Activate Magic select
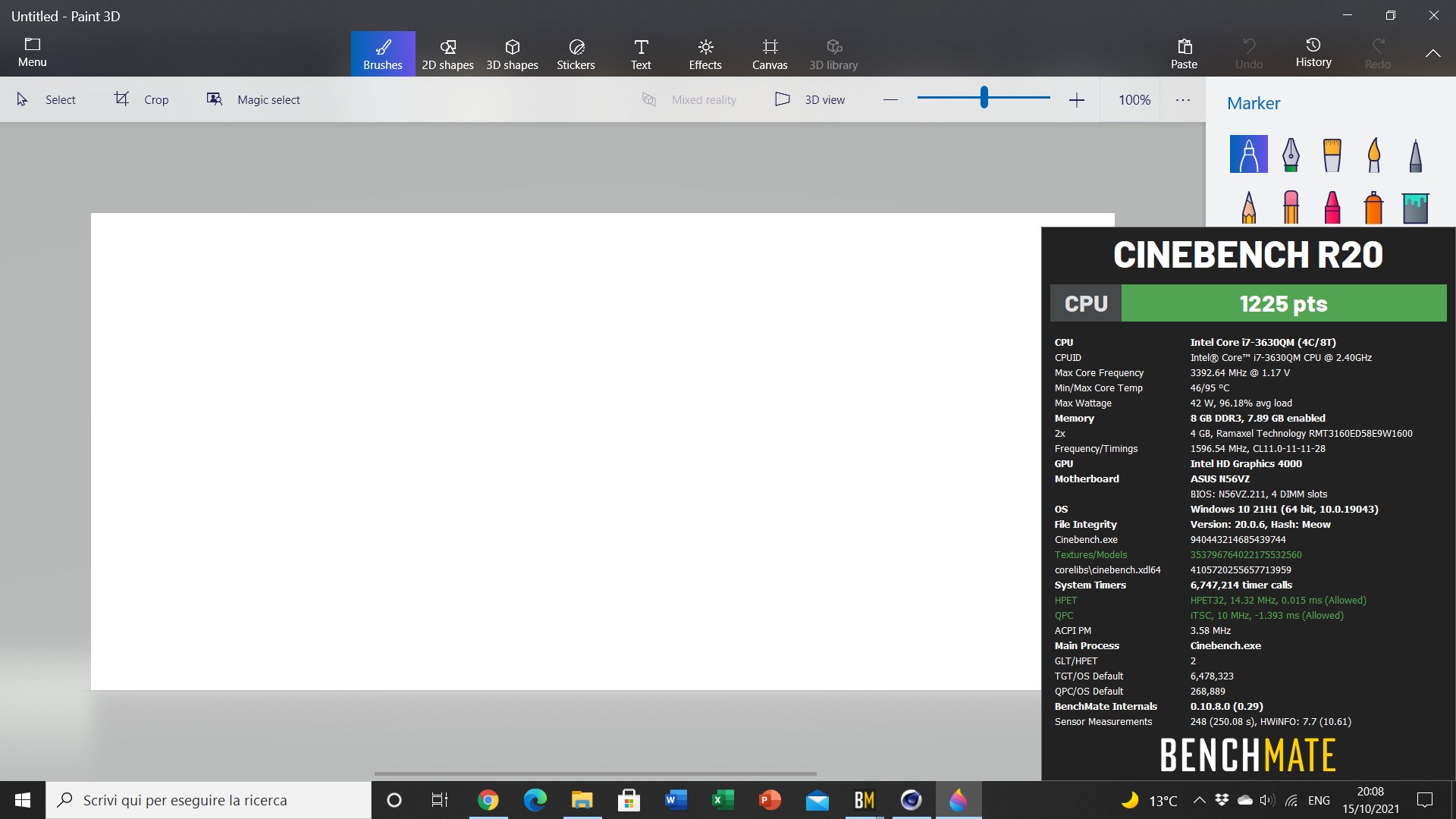1456x819 pixels. click(x=253, y=99)
